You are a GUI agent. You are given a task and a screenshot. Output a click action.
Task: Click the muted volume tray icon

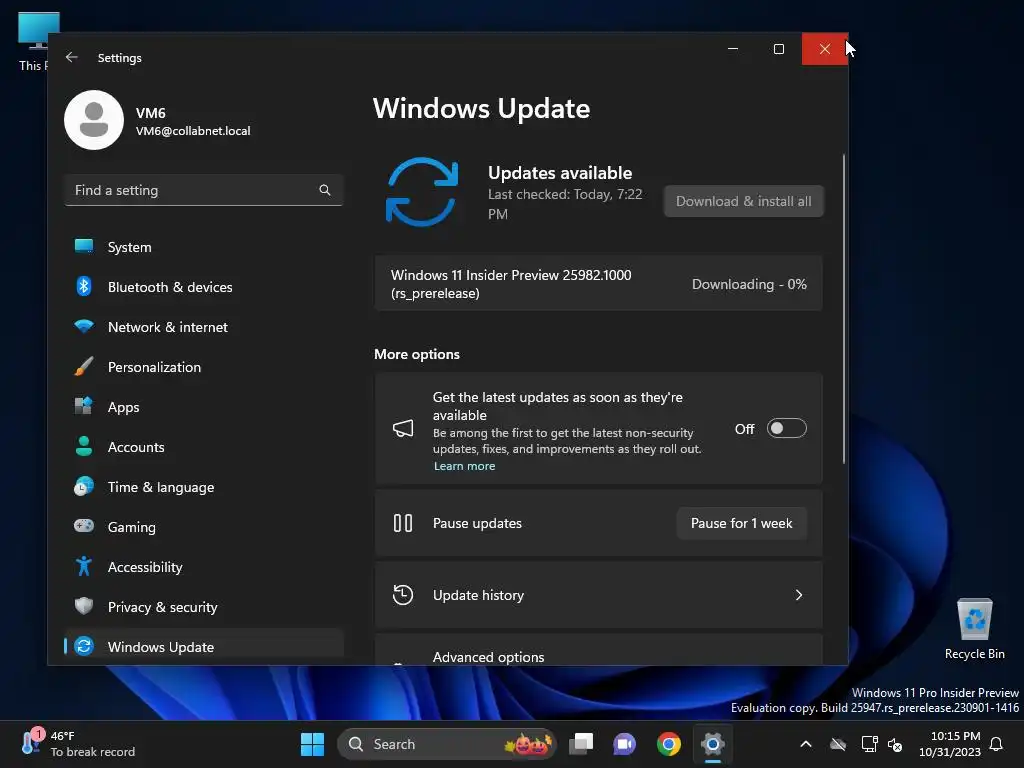pos(895,744)
